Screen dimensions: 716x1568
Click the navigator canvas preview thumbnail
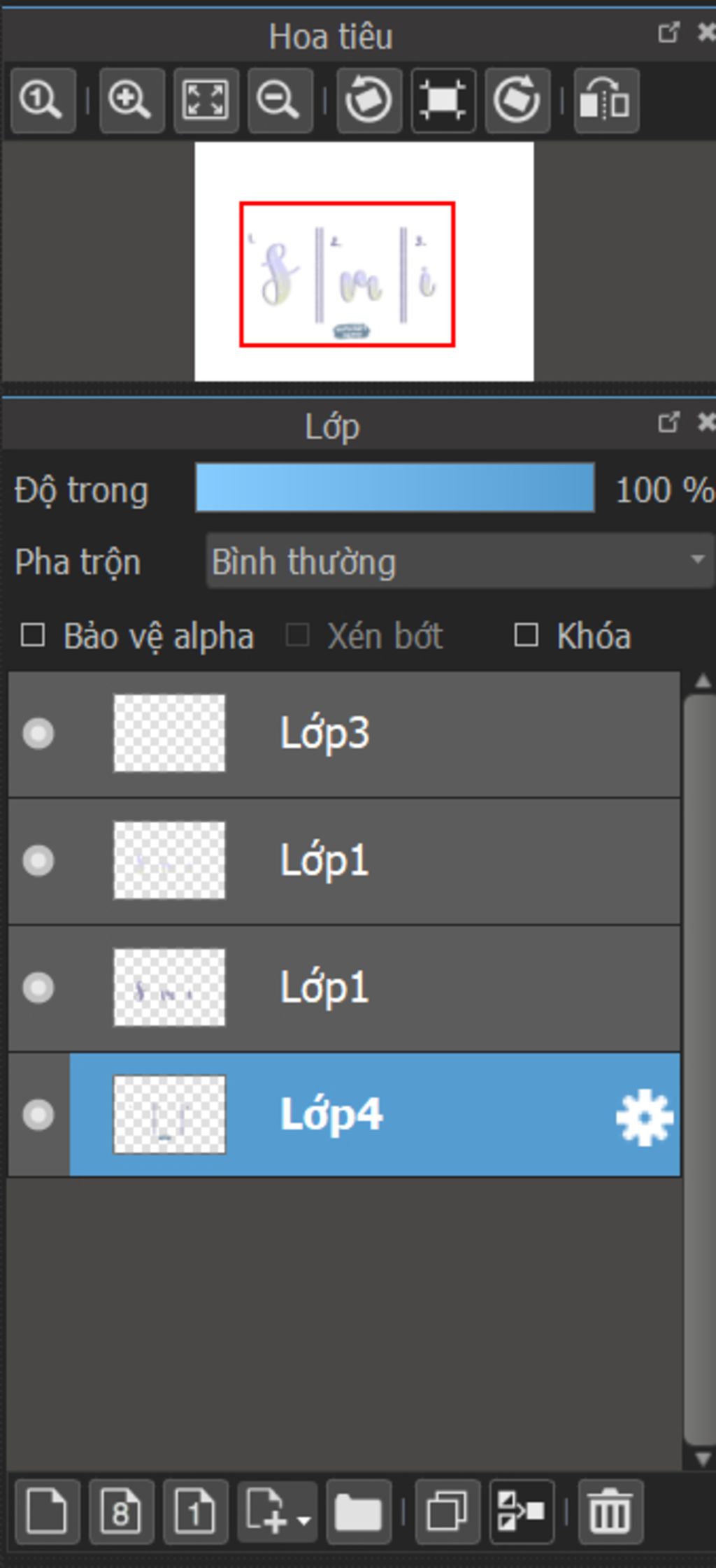pos(364,262)
